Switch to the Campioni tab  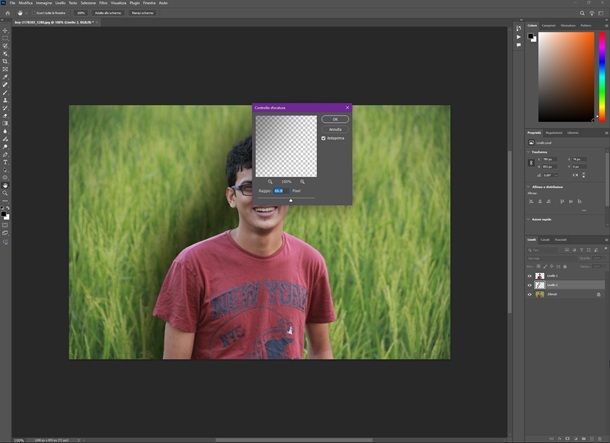(x=549, y=26)
